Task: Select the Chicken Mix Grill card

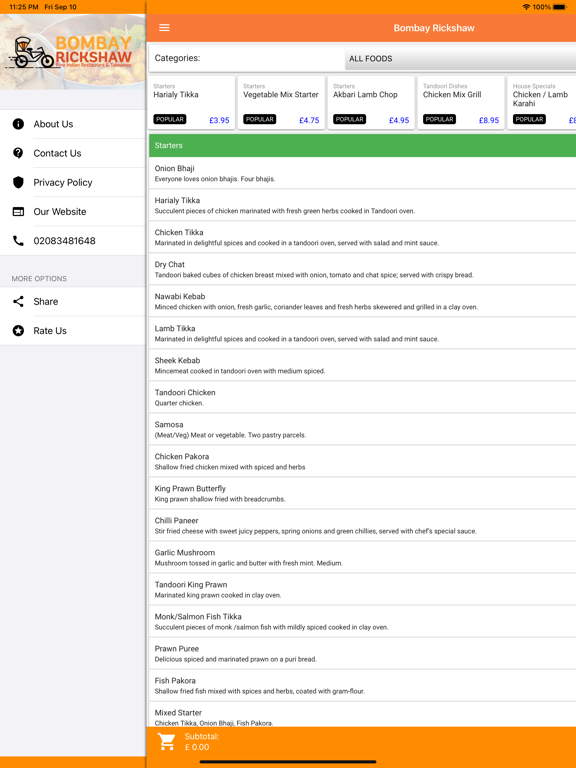Action: 461,103
